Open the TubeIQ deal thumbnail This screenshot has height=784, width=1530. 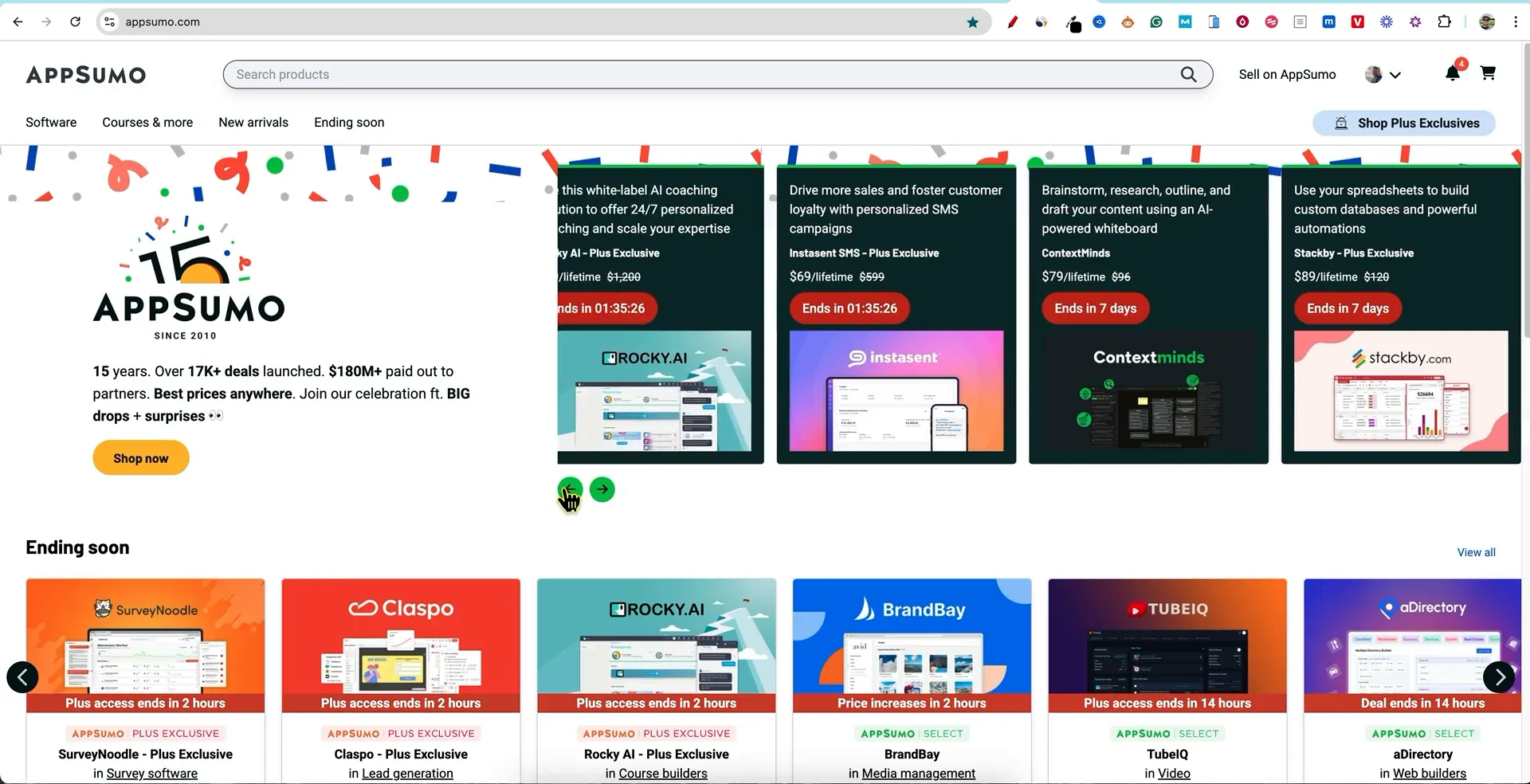tap(1167, 645)
